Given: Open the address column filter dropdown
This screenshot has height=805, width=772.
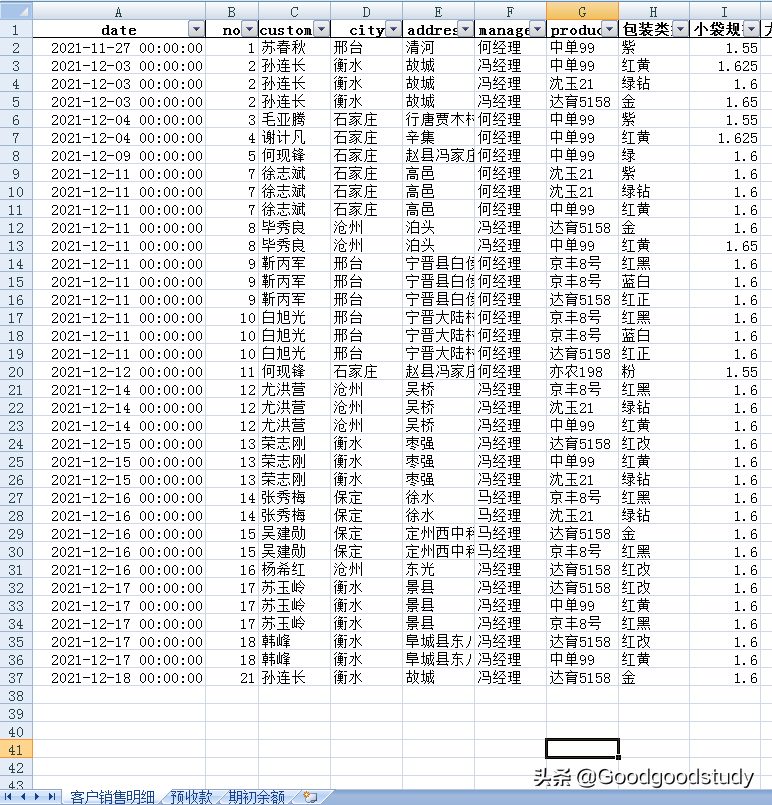Looking at the screenshot, I should tap(465, 29).
